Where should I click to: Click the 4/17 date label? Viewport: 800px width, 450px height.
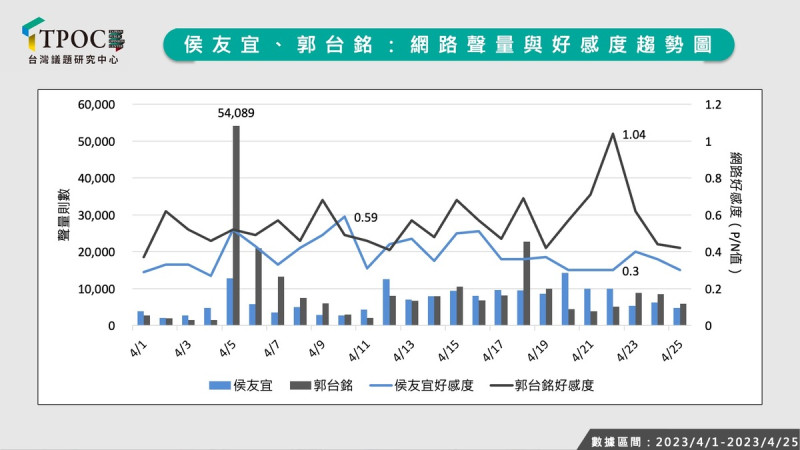(x=493, y=351)
